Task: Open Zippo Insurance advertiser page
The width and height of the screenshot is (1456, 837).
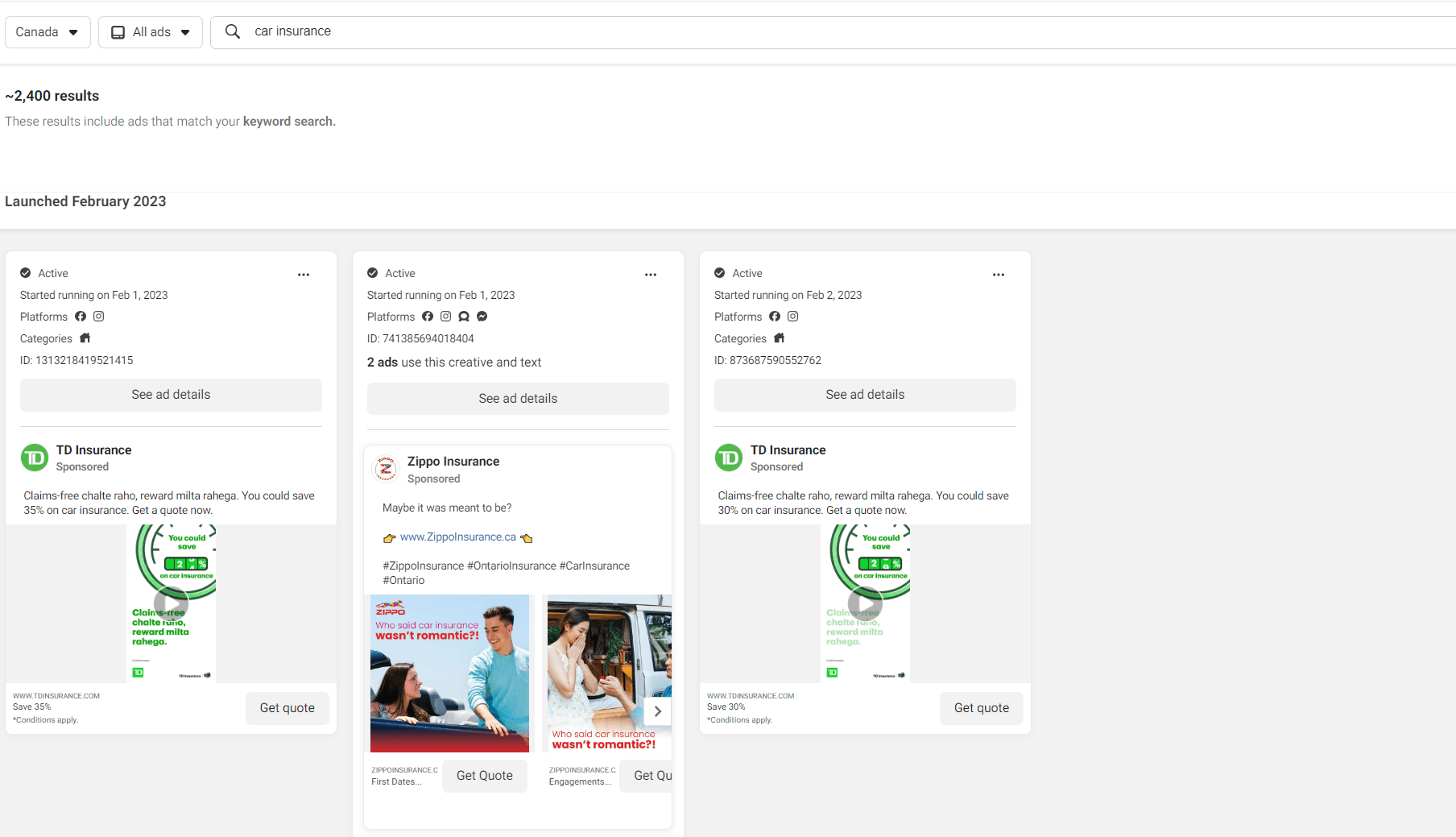Action: pyautogui.click(x=453, y=462)
